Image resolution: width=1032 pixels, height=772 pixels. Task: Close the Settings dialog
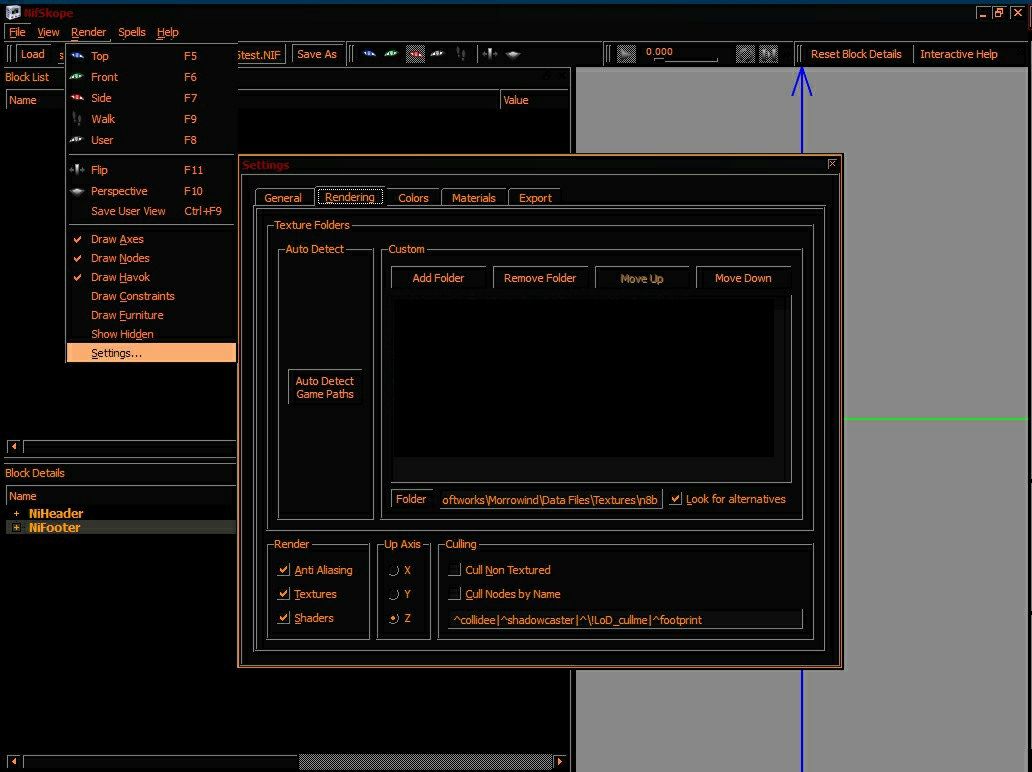point(832,163)
